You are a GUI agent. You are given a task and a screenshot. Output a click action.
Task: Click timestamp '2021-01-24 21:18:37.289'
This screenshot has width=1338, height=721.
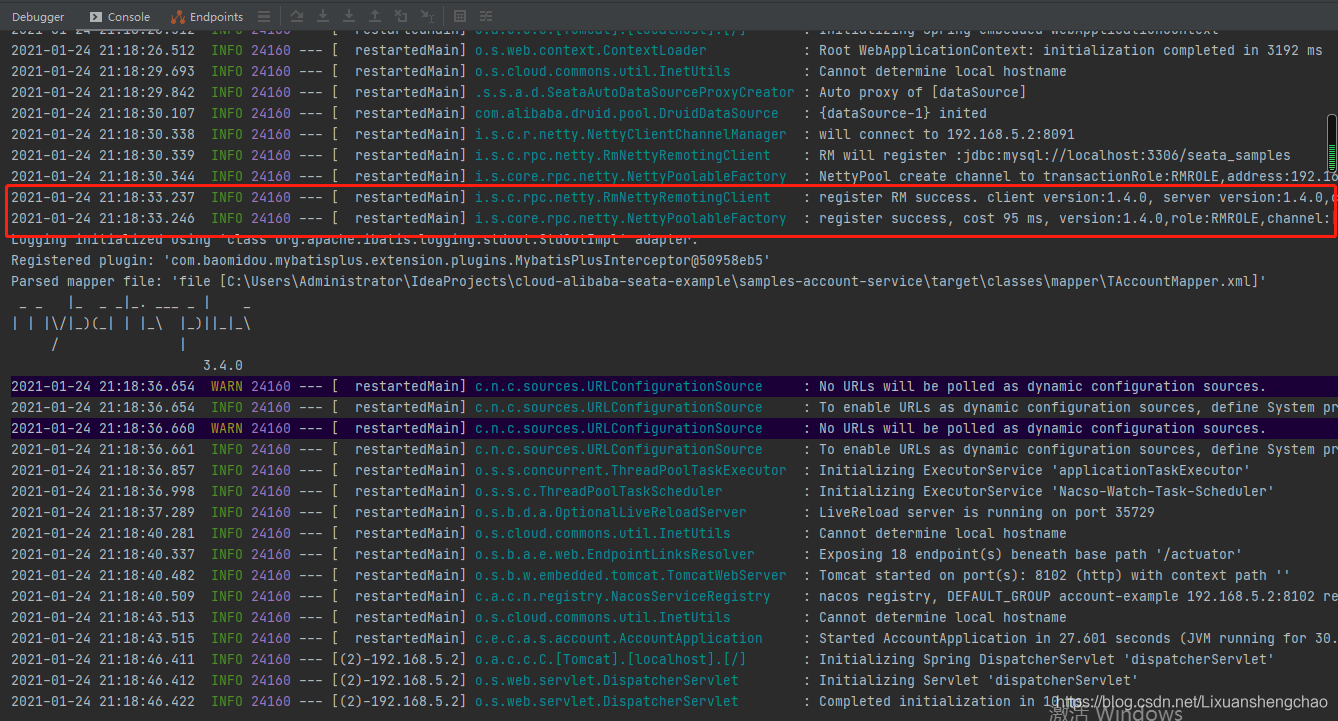coord(103,512)
